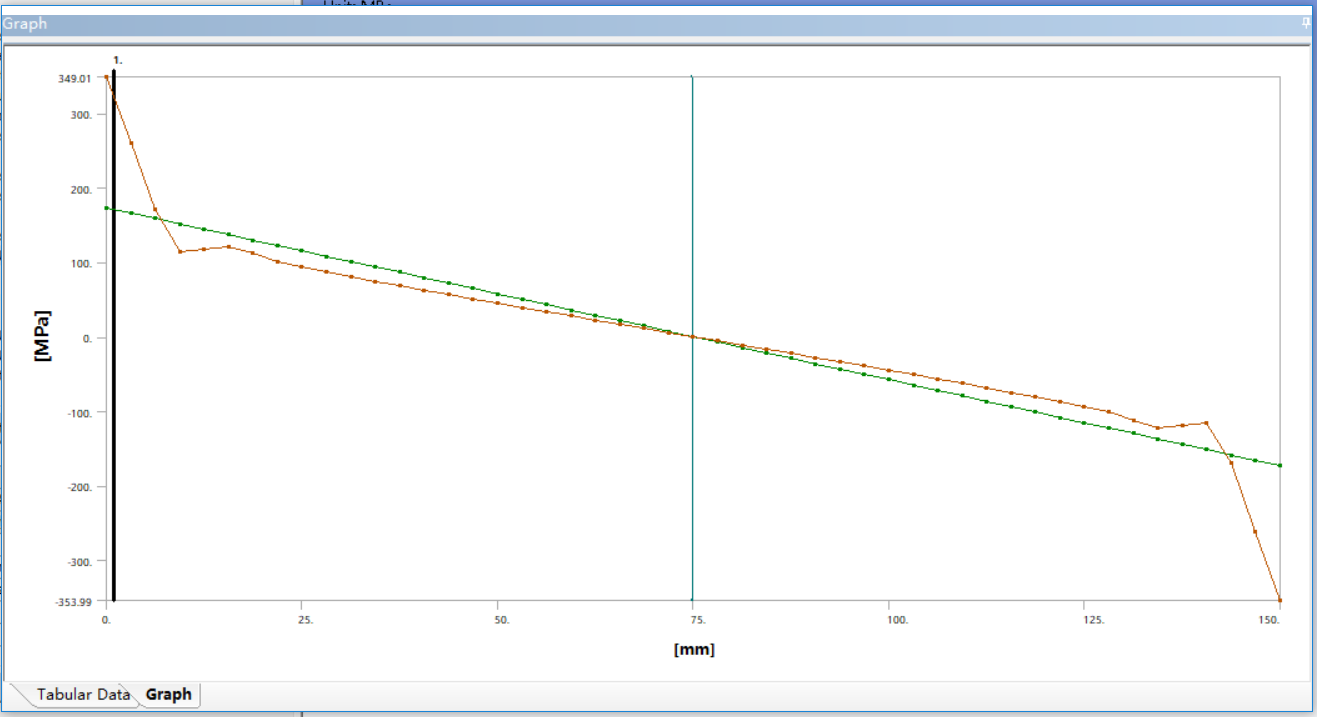Click the 125. tick label on mm axis
The height and width of the screenshot is (717, 1317).
1094,620
